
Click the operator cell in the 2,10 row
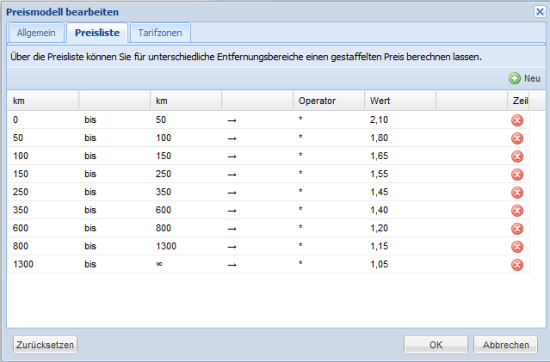(x=329, y=120)
